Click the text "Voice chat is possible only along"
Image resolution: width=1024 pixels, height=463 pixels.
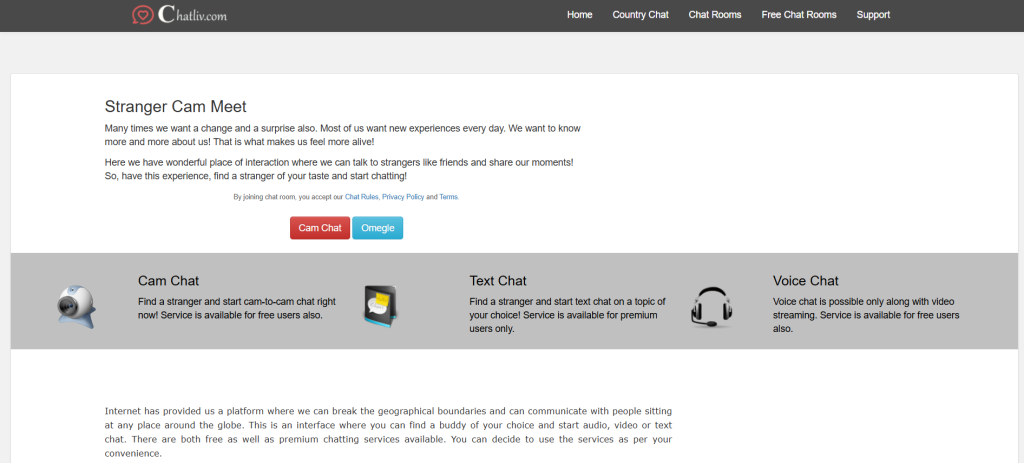pos(866,315)
